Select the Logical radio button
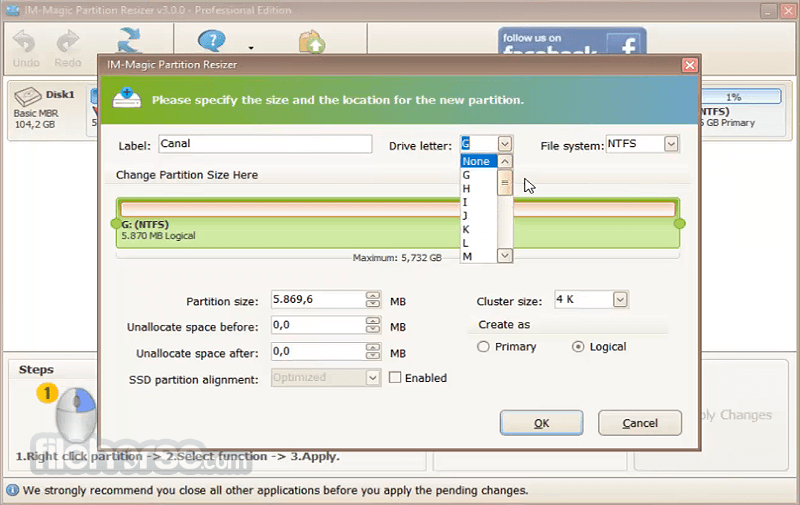Screen dimensions: 800x505 [578, 347]
